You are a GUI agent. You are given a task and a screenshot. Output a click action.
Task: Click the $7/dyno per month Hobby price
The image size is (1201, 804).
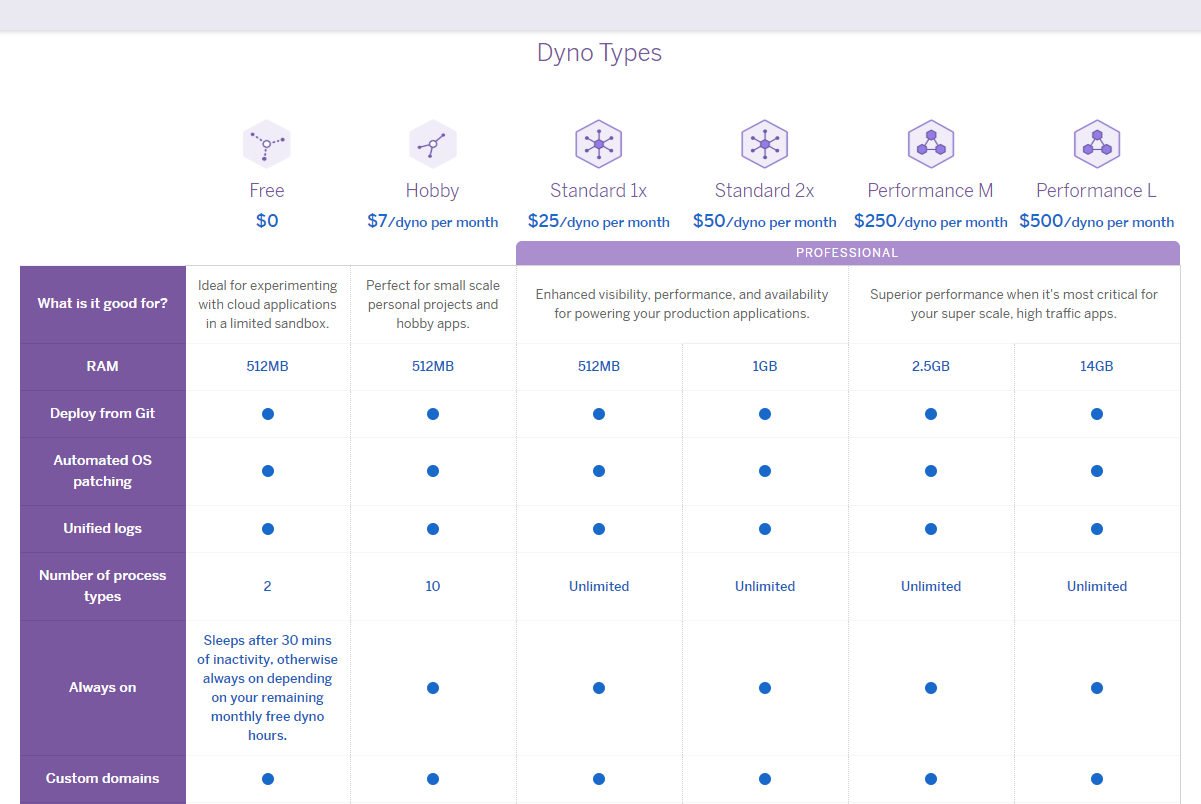pyautogui.click(x=433, y=222)
